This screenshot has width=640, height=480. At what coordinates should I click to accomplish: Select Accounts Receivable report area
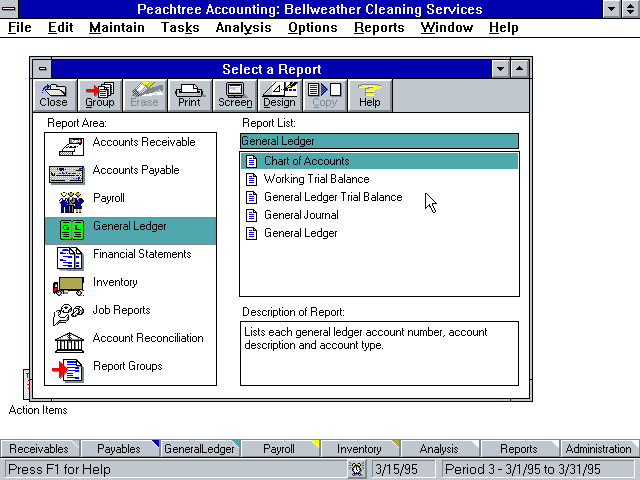coord(130,147)
